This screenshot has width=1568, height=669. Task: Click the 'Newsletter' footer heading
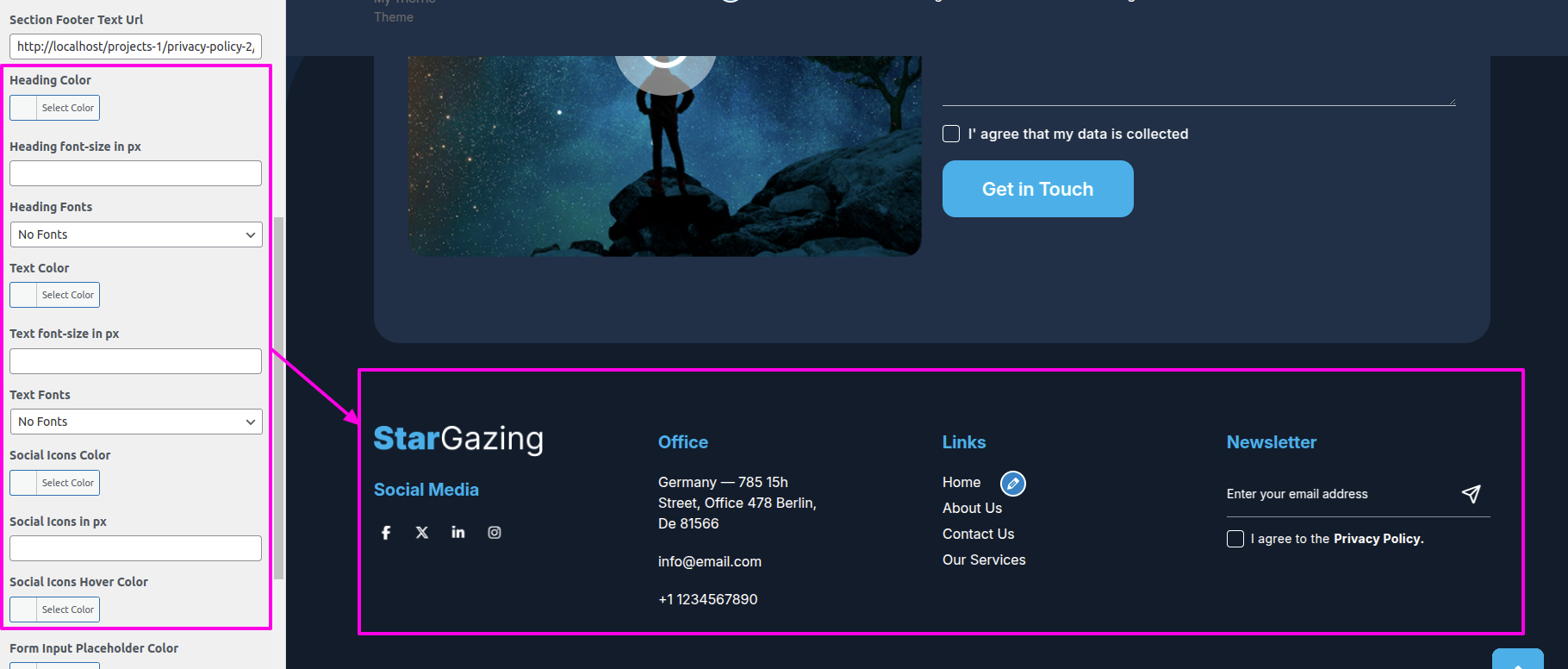[1272, 442]
